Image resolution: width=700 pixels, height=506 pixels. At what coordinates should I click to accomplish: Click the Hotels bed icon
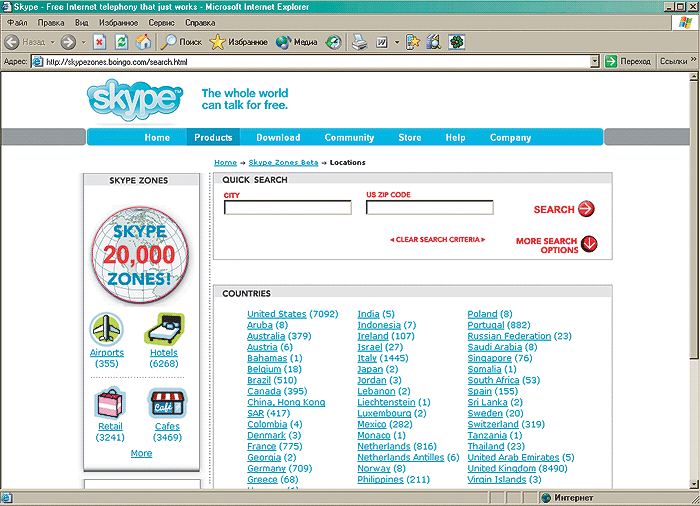164,329
